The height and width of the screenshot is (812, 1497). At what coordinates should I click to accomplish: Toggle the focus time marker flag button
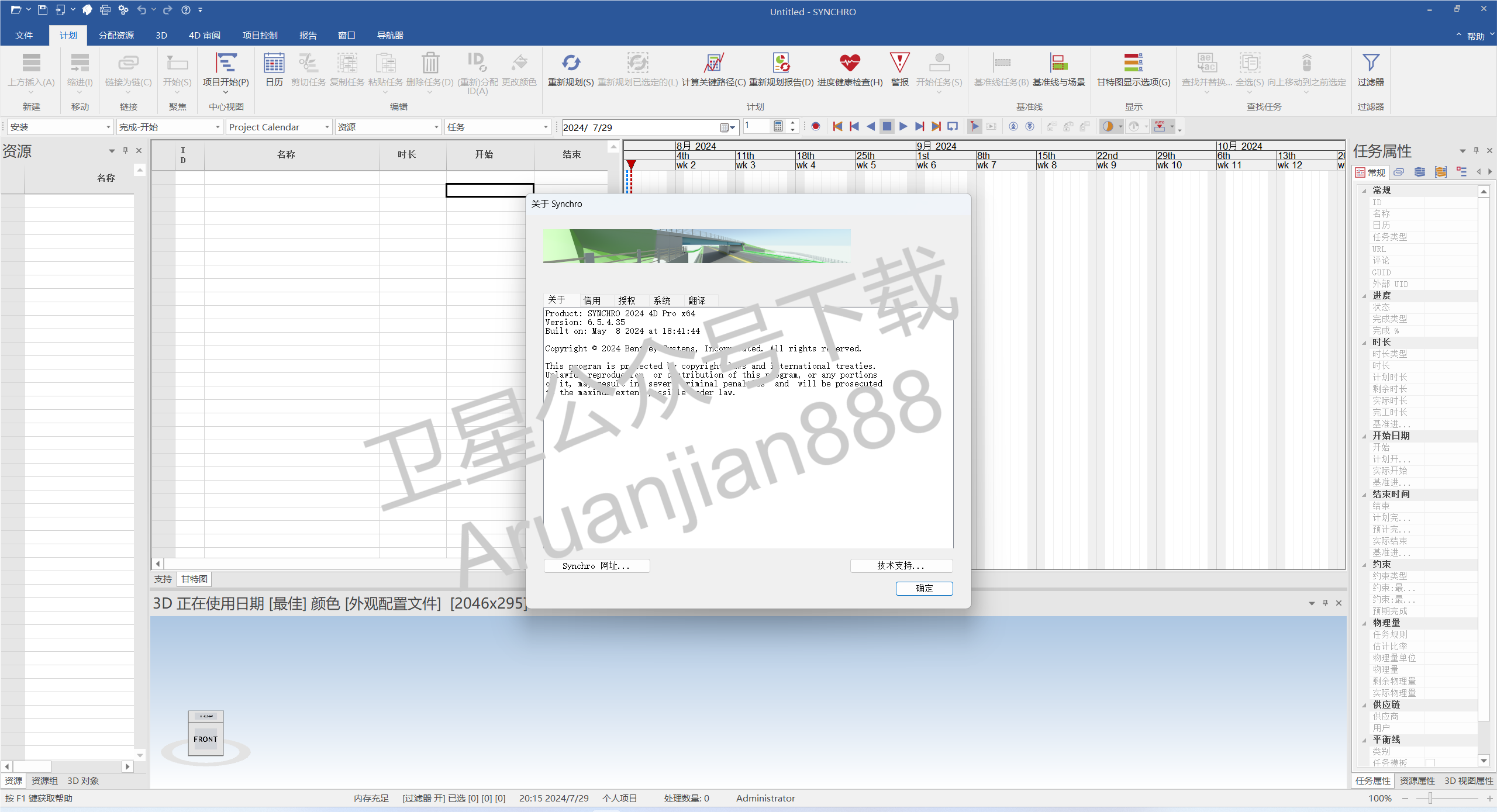click(974, 126)
